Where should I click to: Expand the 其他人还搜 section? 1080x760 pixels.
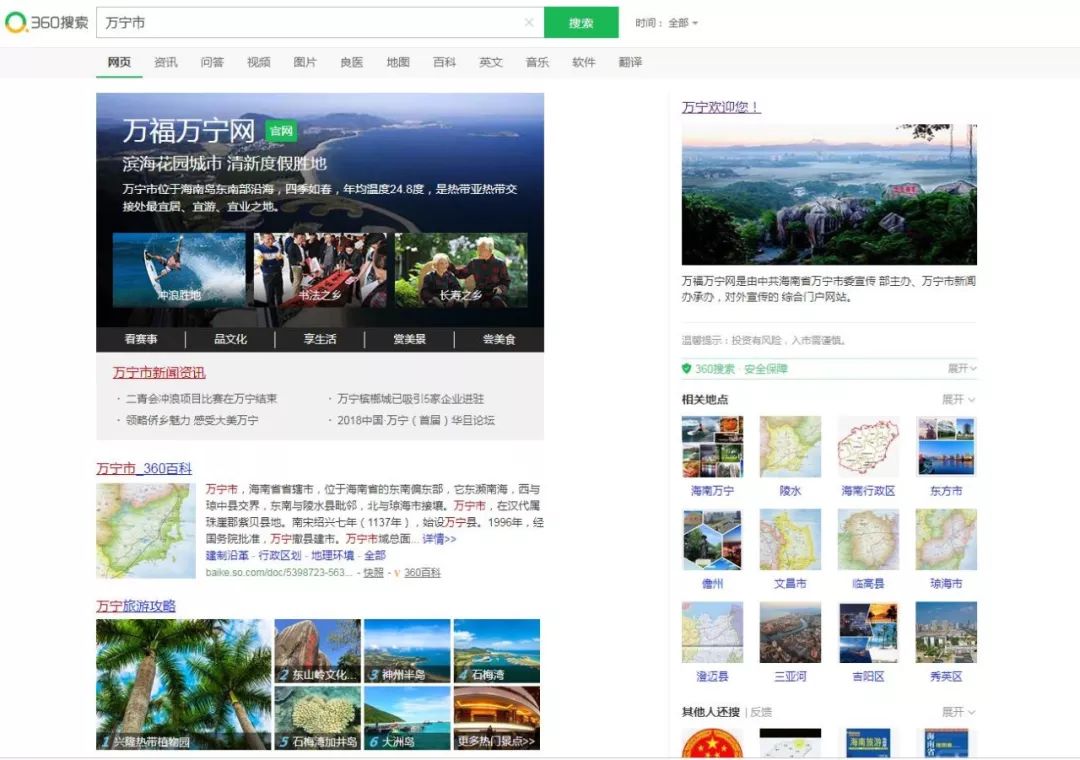[x=958, y=712]
